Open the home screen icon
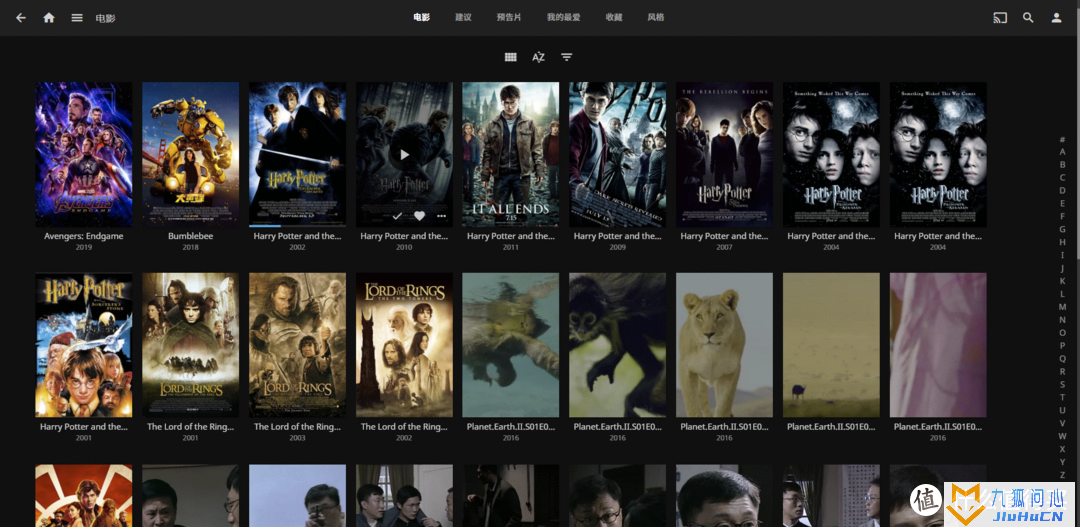The image size is (1080, 527). pos(49,18)
